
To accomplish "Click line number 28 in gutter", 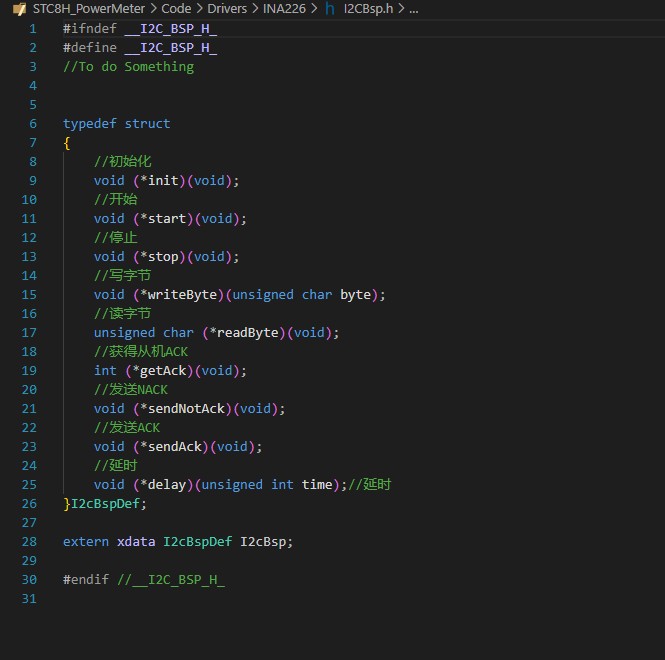I will [29, 542].
